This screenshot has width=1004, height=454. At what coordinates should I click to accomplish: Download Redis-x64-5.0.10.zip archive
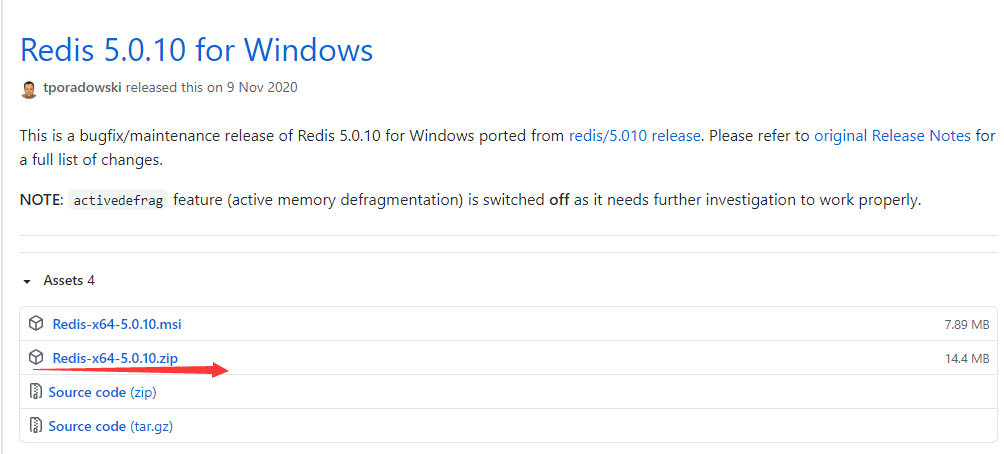[115, 358]
